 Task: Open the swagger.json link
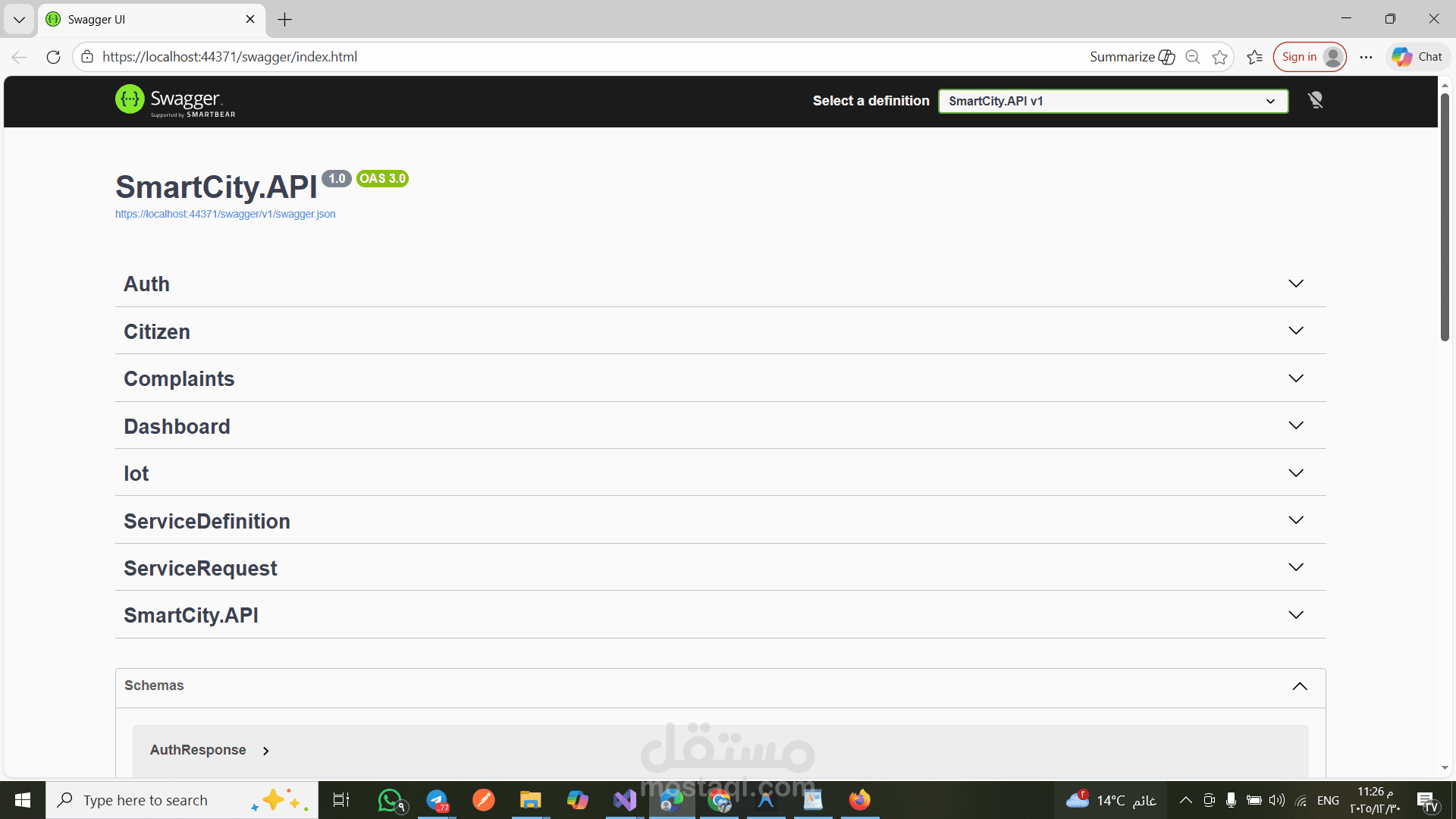225,215
